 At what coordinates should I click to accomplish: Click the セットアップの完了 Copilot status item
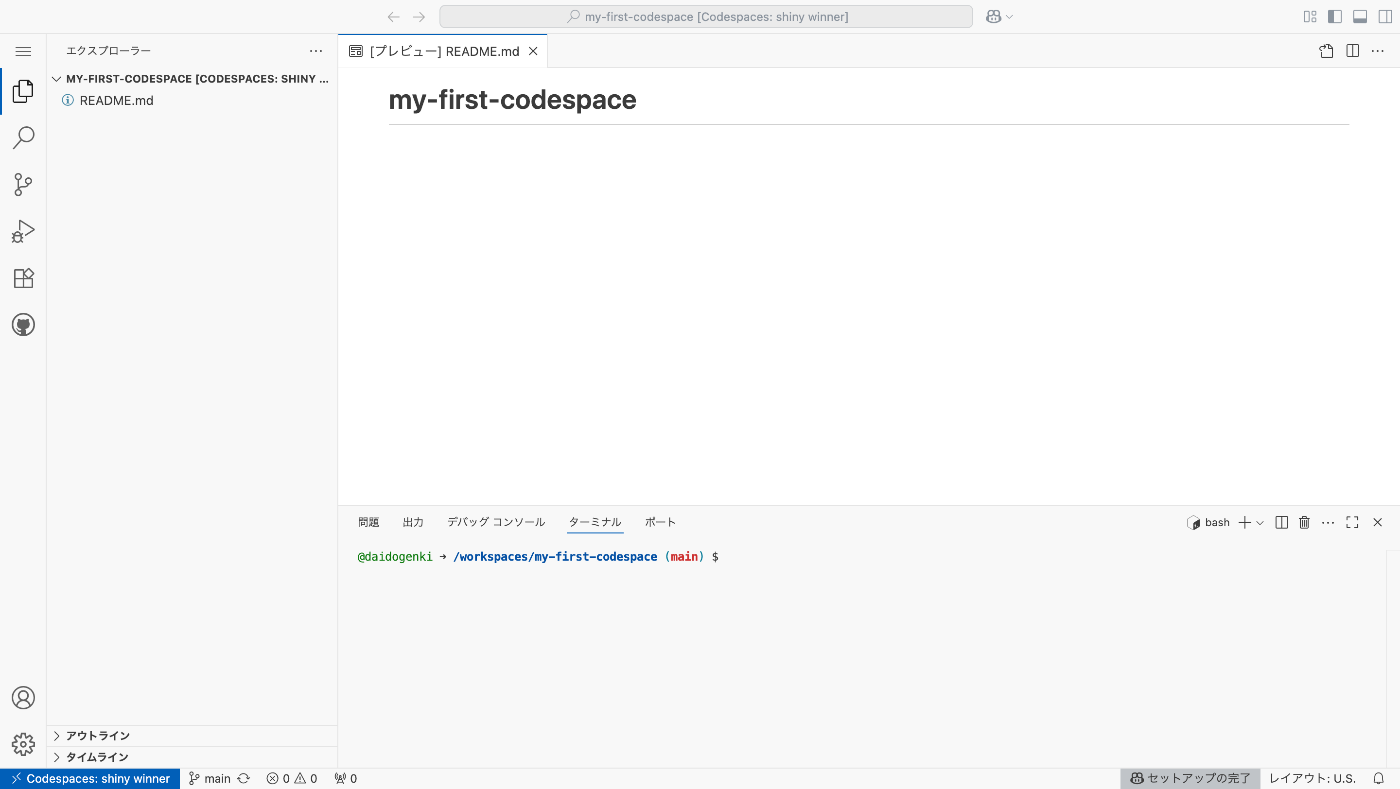[1190, 779]
